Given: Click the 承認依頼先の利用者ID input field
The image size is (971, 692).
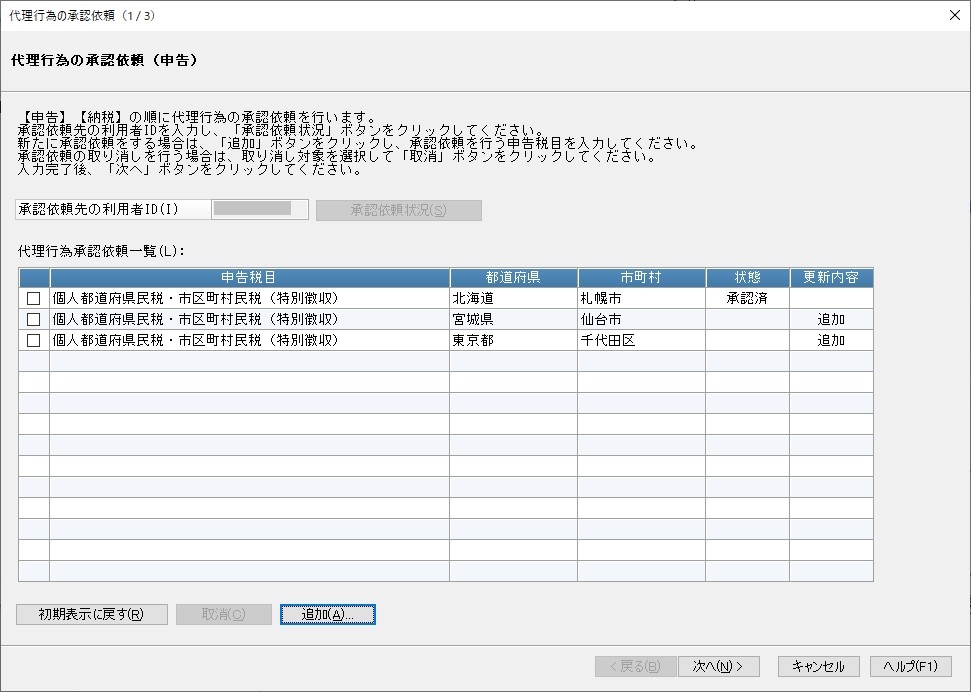Looking at the screenshot, I should pyautogui.click(x=260, y=209).
